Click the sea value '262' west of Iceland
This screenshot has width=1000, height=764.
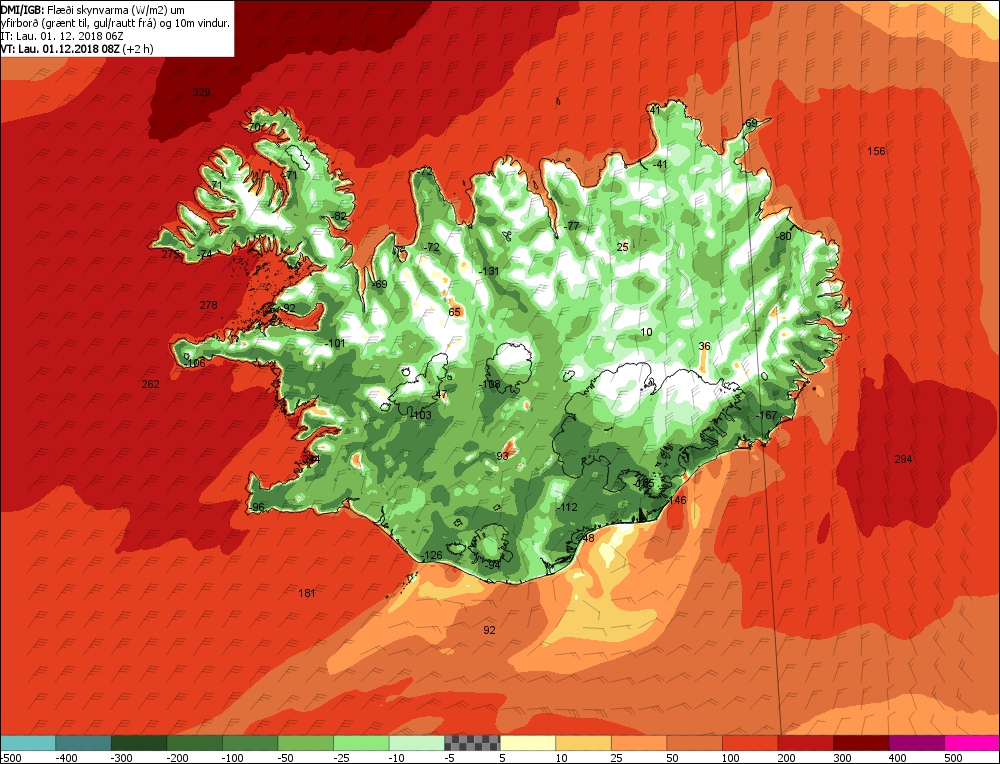tap(151, 384)
